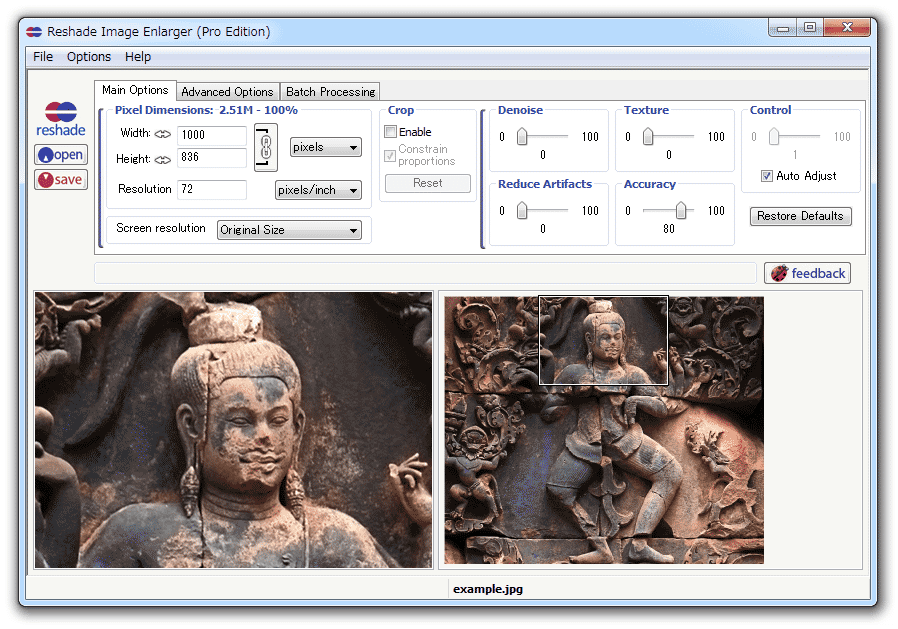Screen dimensions: 898x629
Task: Click the Width input field showing 1000
Action: [212, 135]
